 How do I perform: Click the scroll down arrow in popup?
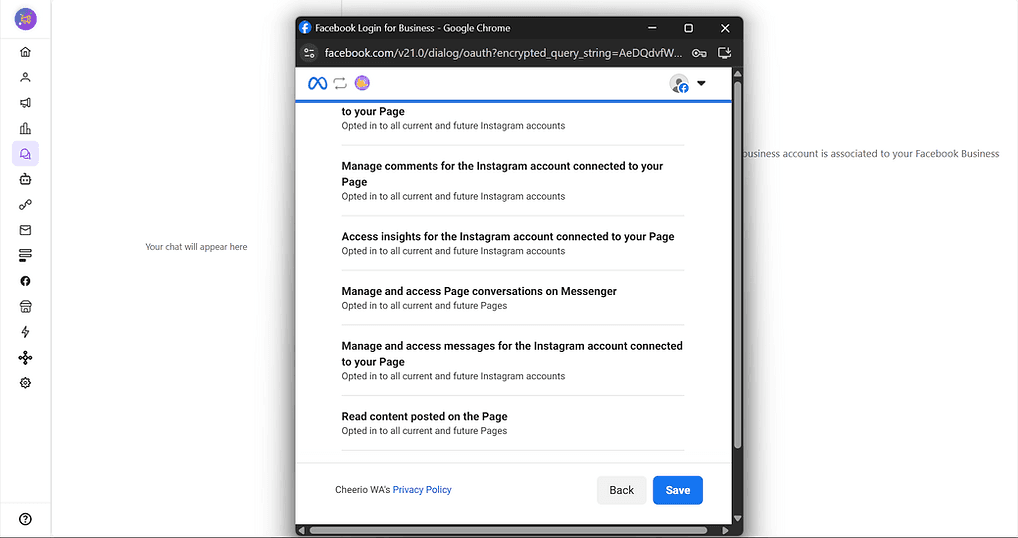point(737,518)
